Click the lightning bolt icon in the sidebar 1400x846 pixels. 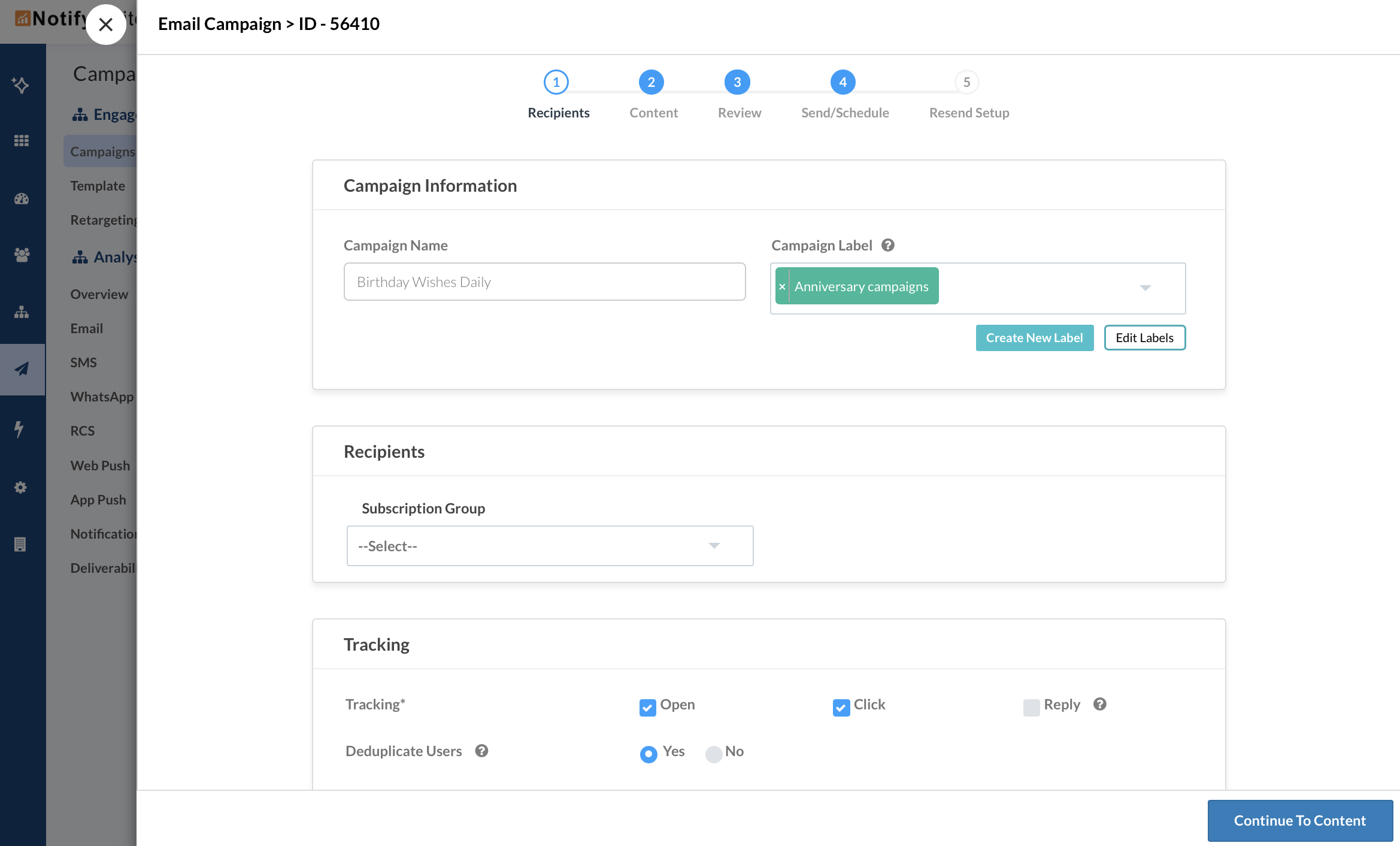pyautogui.click(x=20, y=429)
